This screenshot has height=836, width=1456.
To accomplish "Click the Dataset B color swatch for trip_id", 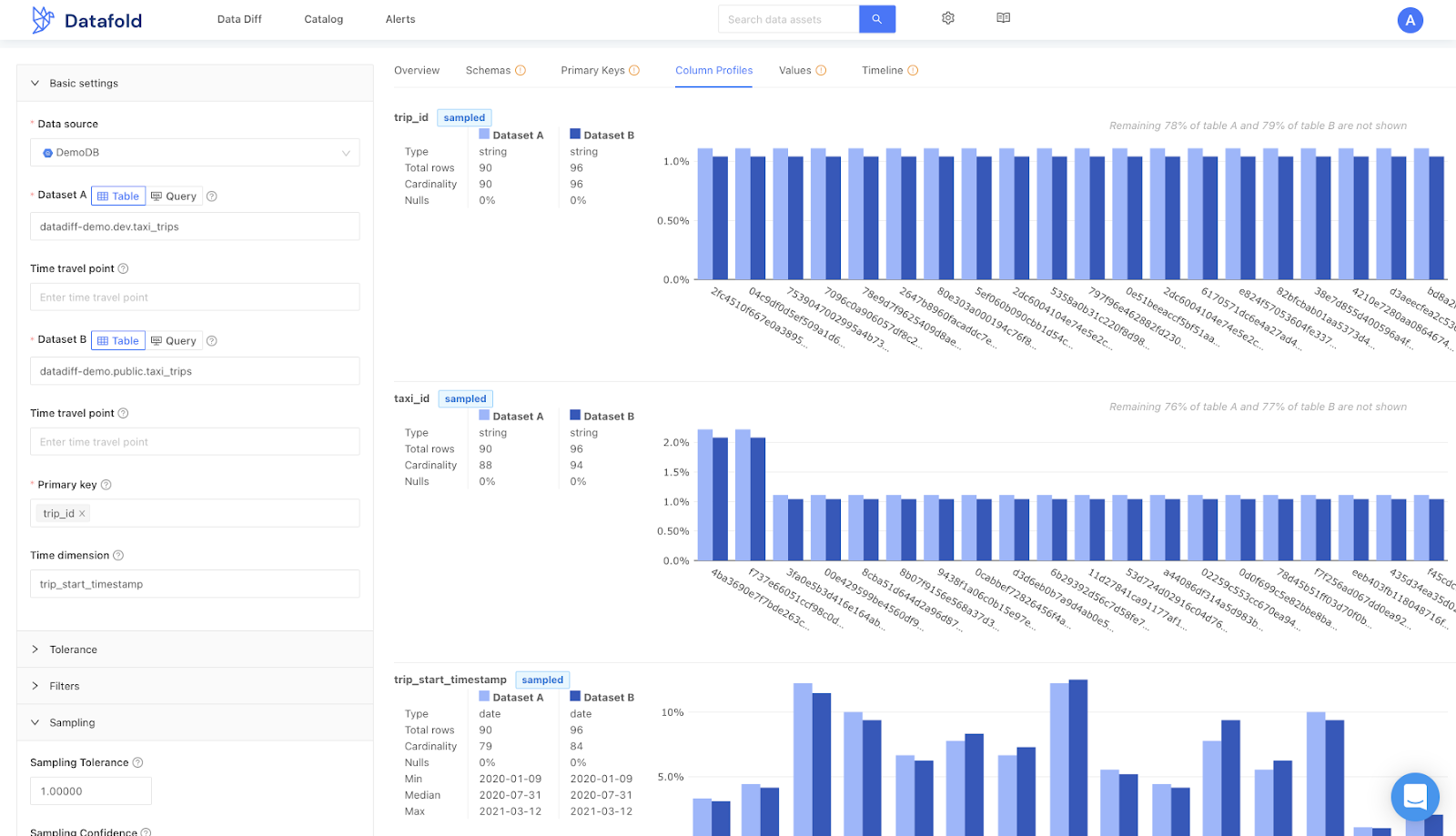I will (x=575, y=134).
